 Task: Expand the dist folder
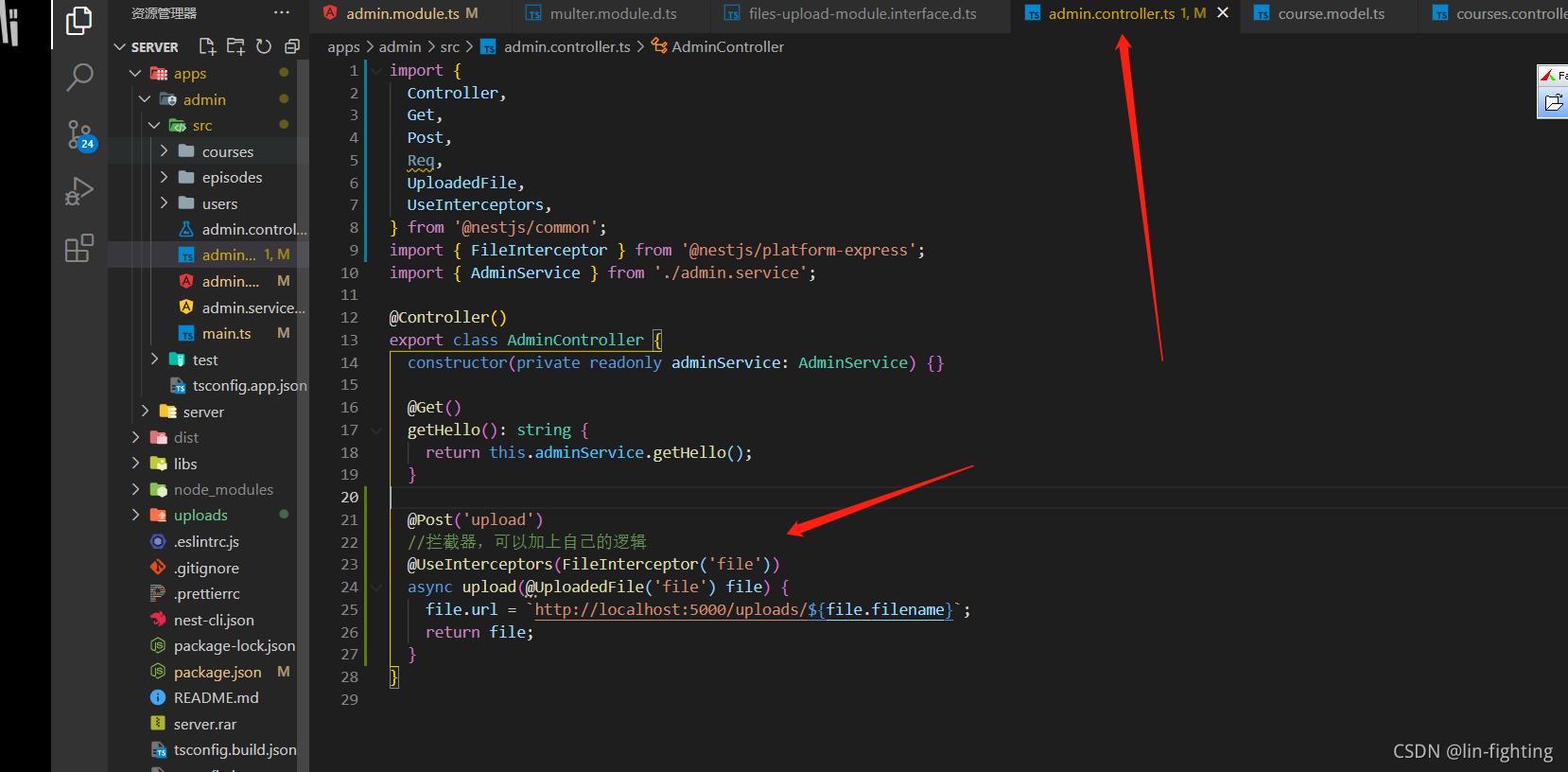(135, 437)
